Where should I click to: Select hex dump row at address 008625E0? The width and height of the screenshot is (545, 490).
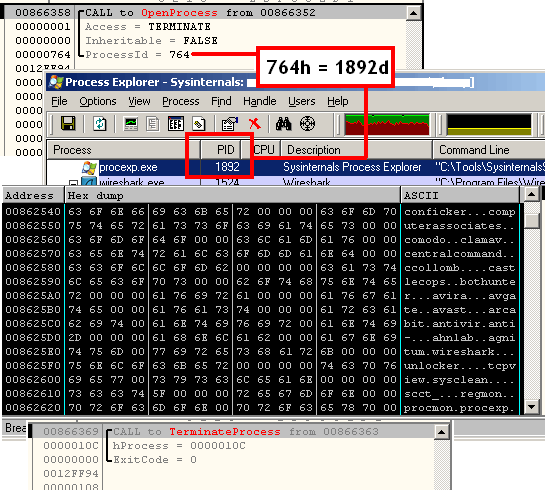click(261, 352)
